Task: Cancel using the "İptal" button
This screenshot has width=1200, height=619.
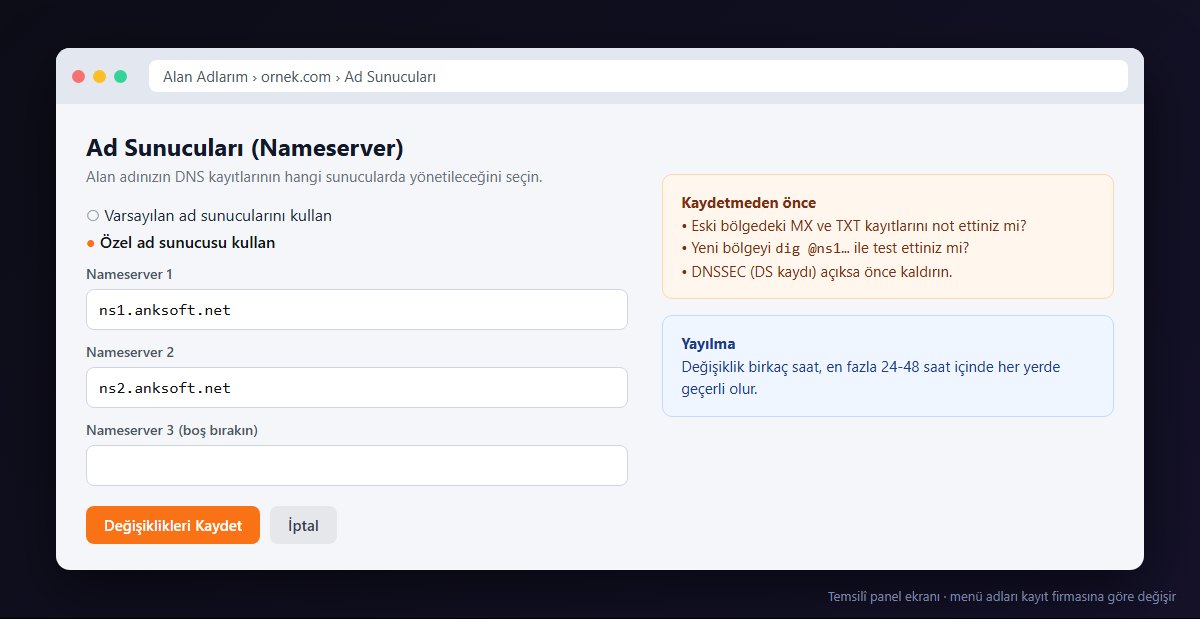Action: click(303, 525)
